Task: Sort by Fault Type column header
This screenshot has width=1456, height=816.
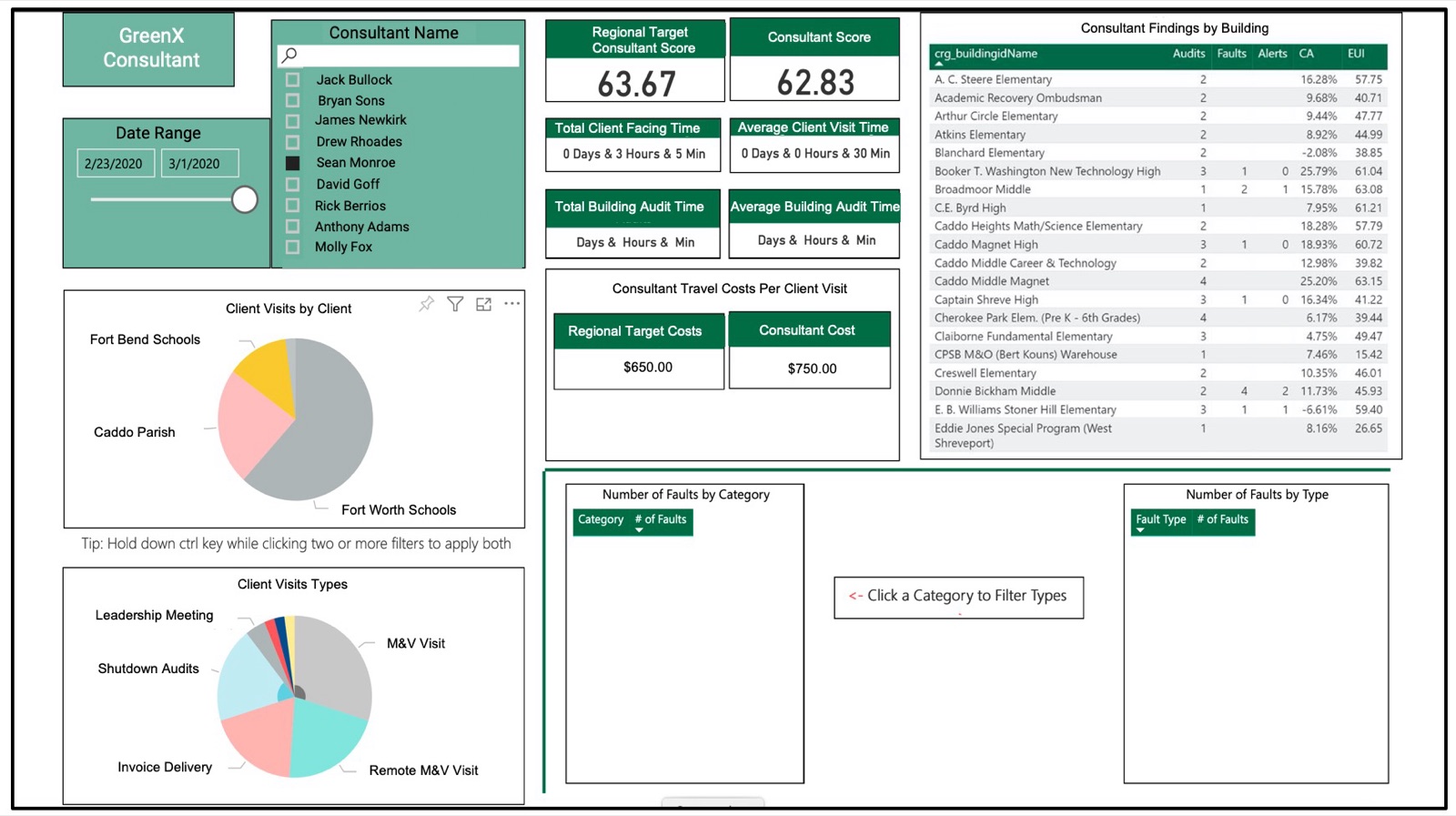Action: [x=1160, y=519]
